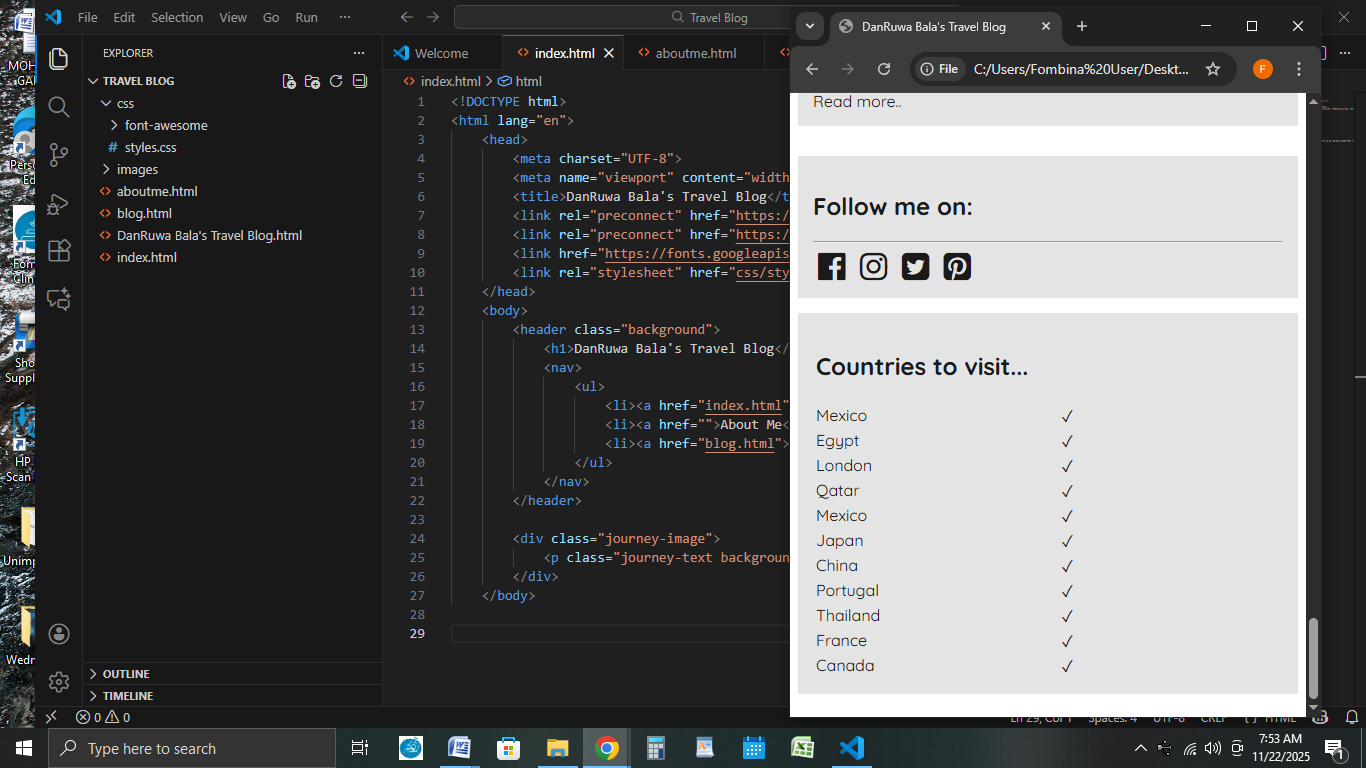Reload the page in Chrome
This screenshot has width=1366, height=768.
(884, 69)
